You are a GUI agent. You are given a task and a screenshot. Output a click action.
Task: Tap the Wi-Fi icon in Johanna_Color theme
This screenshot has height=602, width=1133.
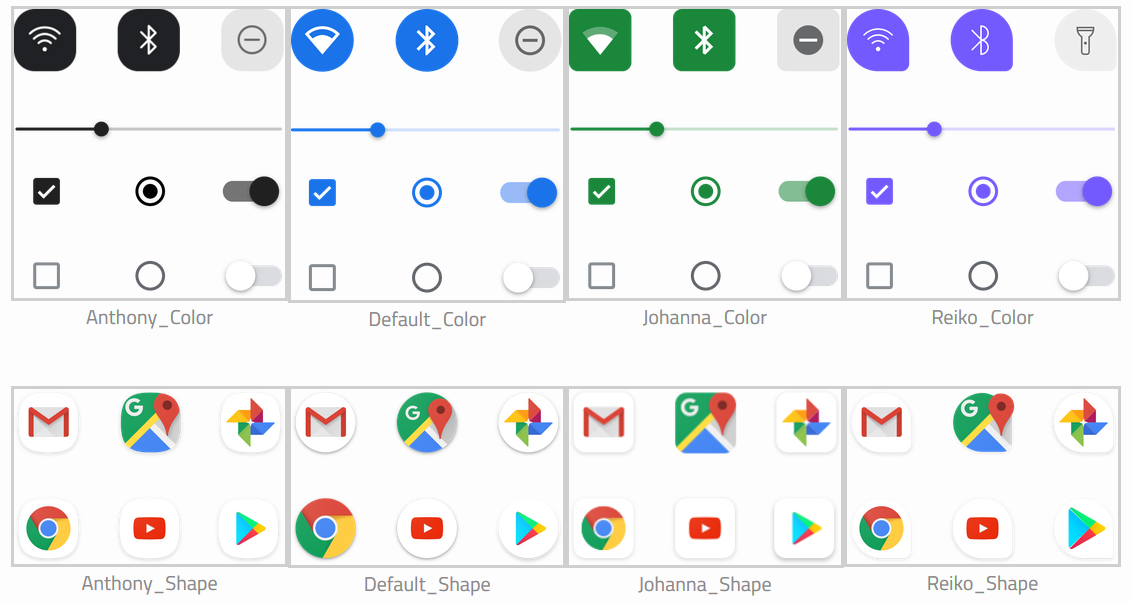pos(600,40)
